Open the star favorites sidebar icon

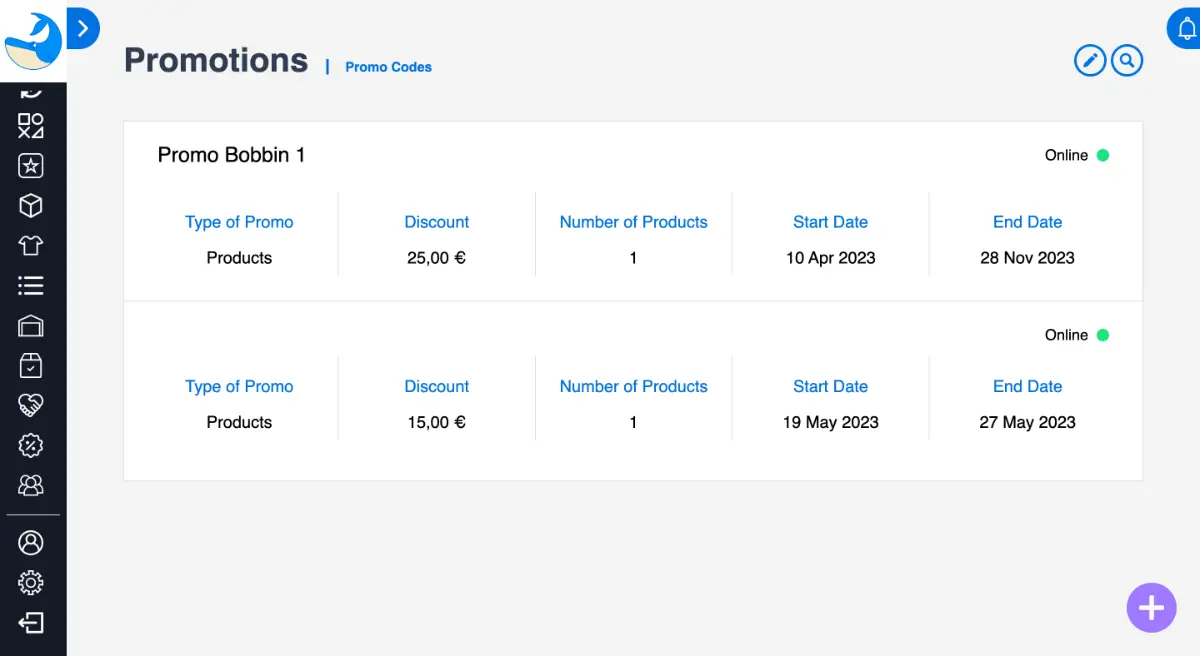coord(31,166)
